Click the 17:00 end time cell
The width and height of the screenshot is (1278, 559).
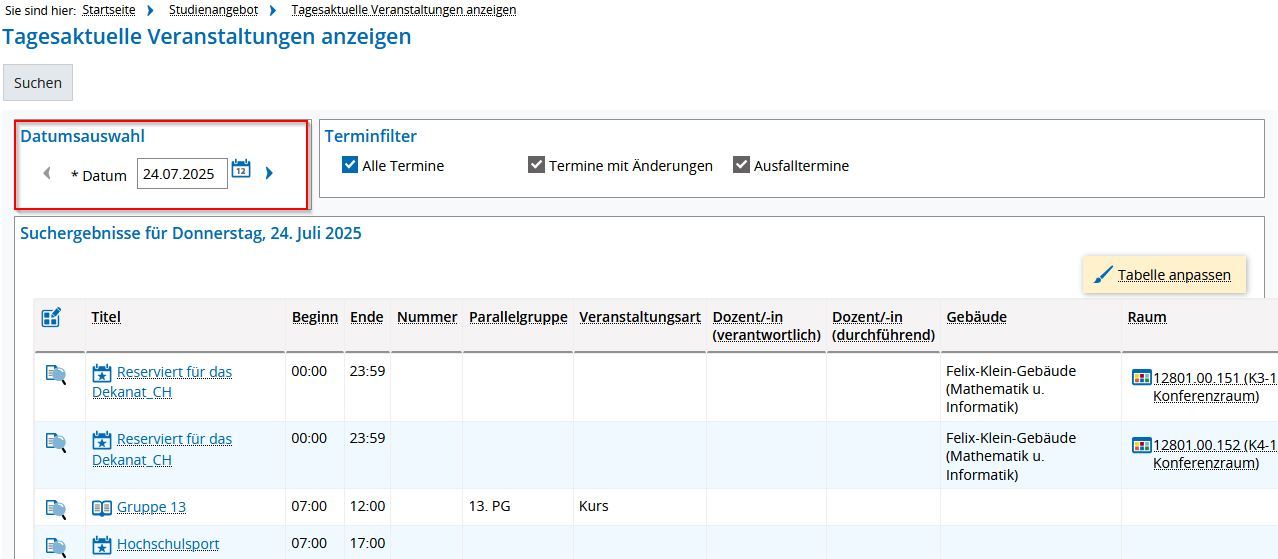pos(367,543)
